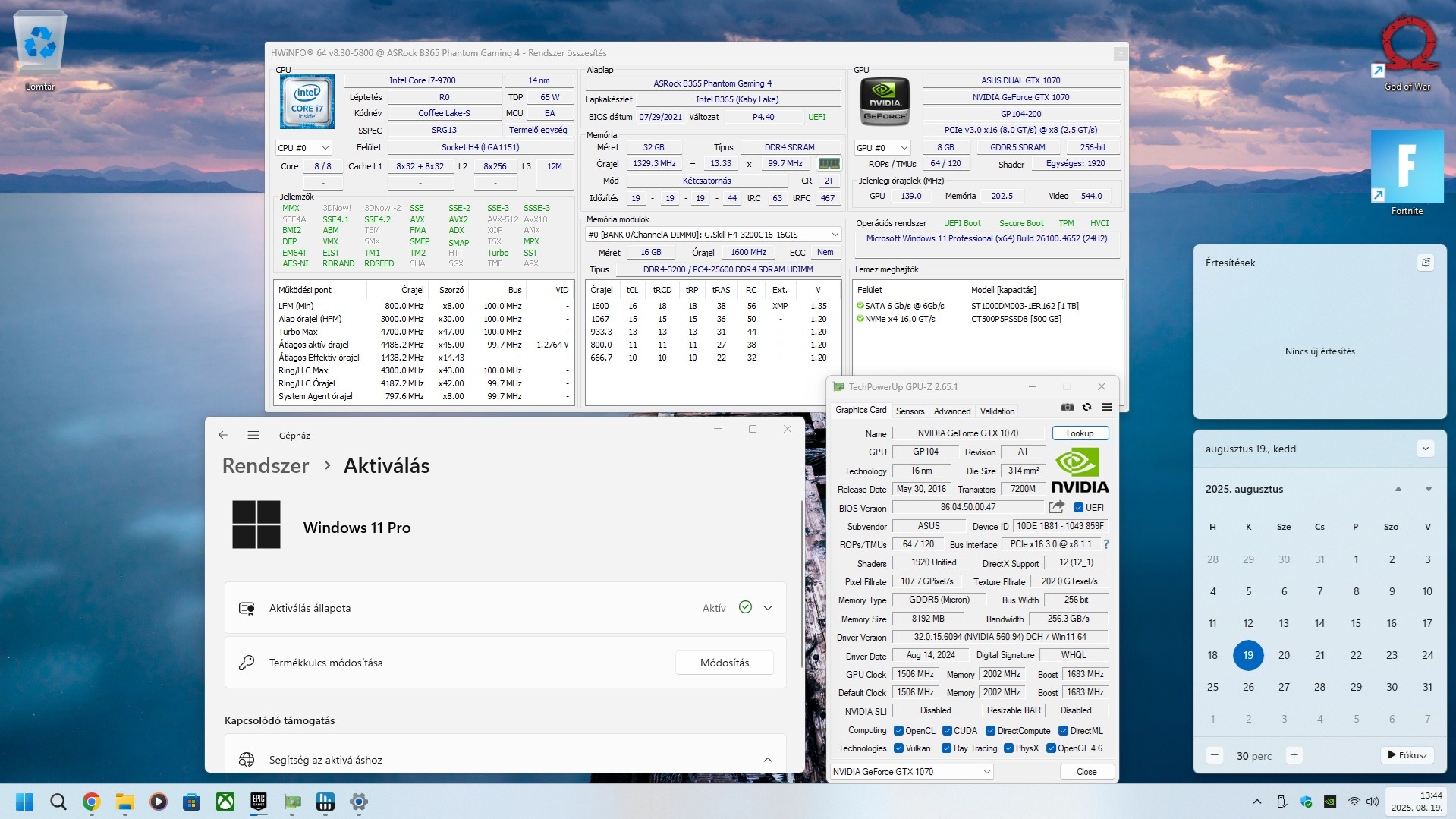Switch to the Advanced tab in GPU-Z
Screen dimensions: 1456x819
pyautogui.click(x=952, y=411)
